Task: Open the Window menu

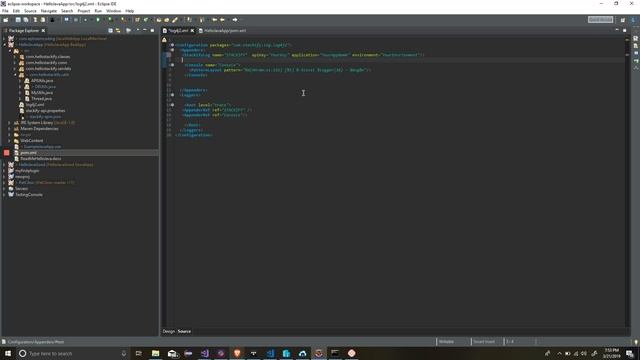Action: pos(113,11)
